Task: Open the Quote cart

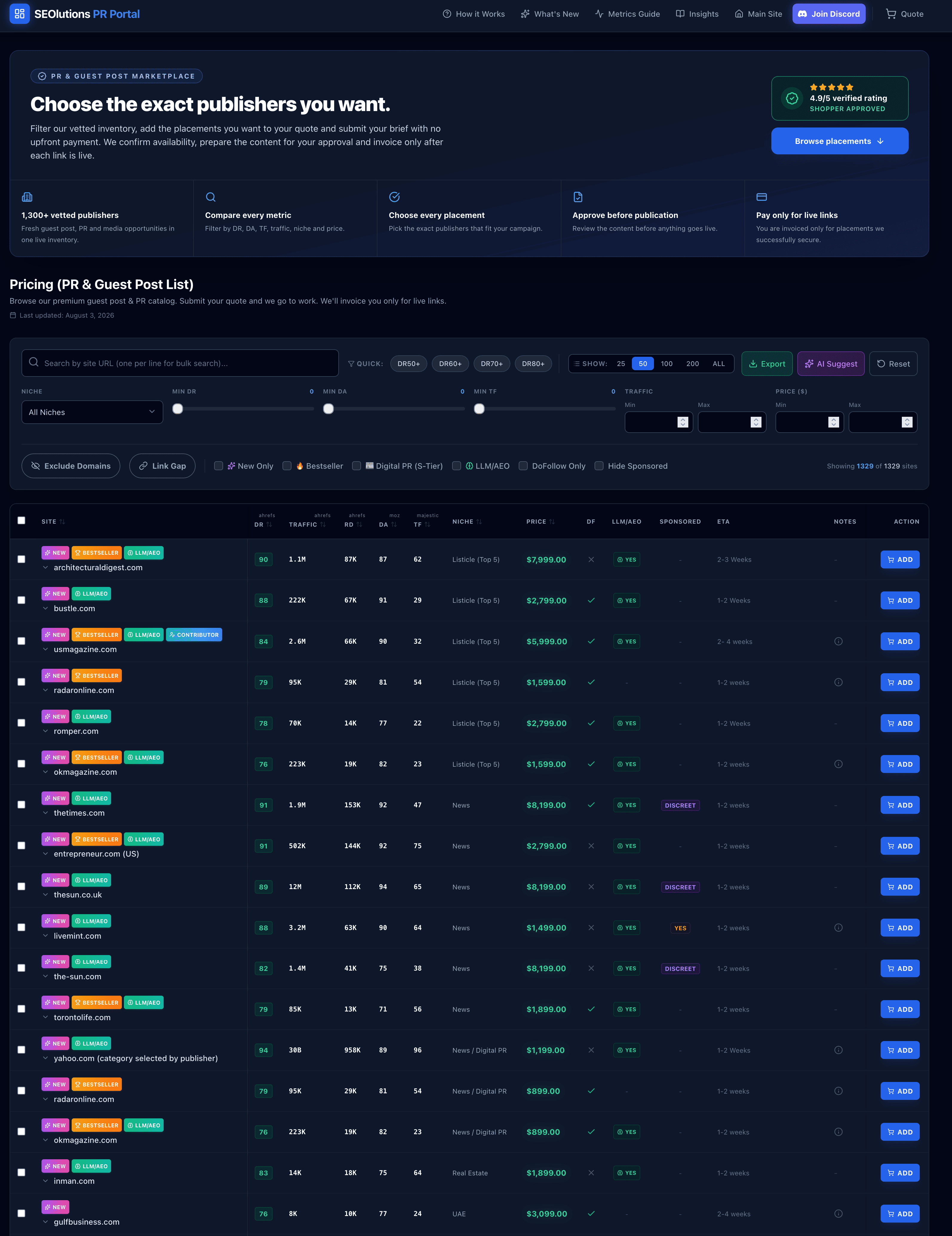Action: point(905,14)
